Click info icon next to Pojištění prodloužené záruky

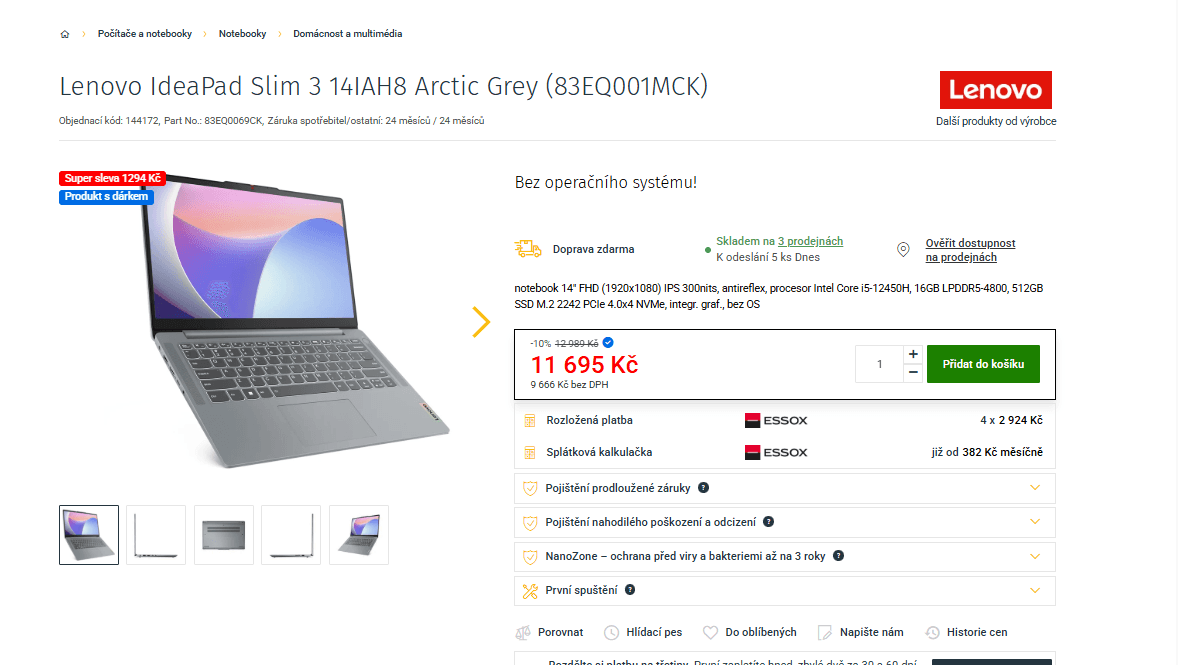click(x=703, y=488)
